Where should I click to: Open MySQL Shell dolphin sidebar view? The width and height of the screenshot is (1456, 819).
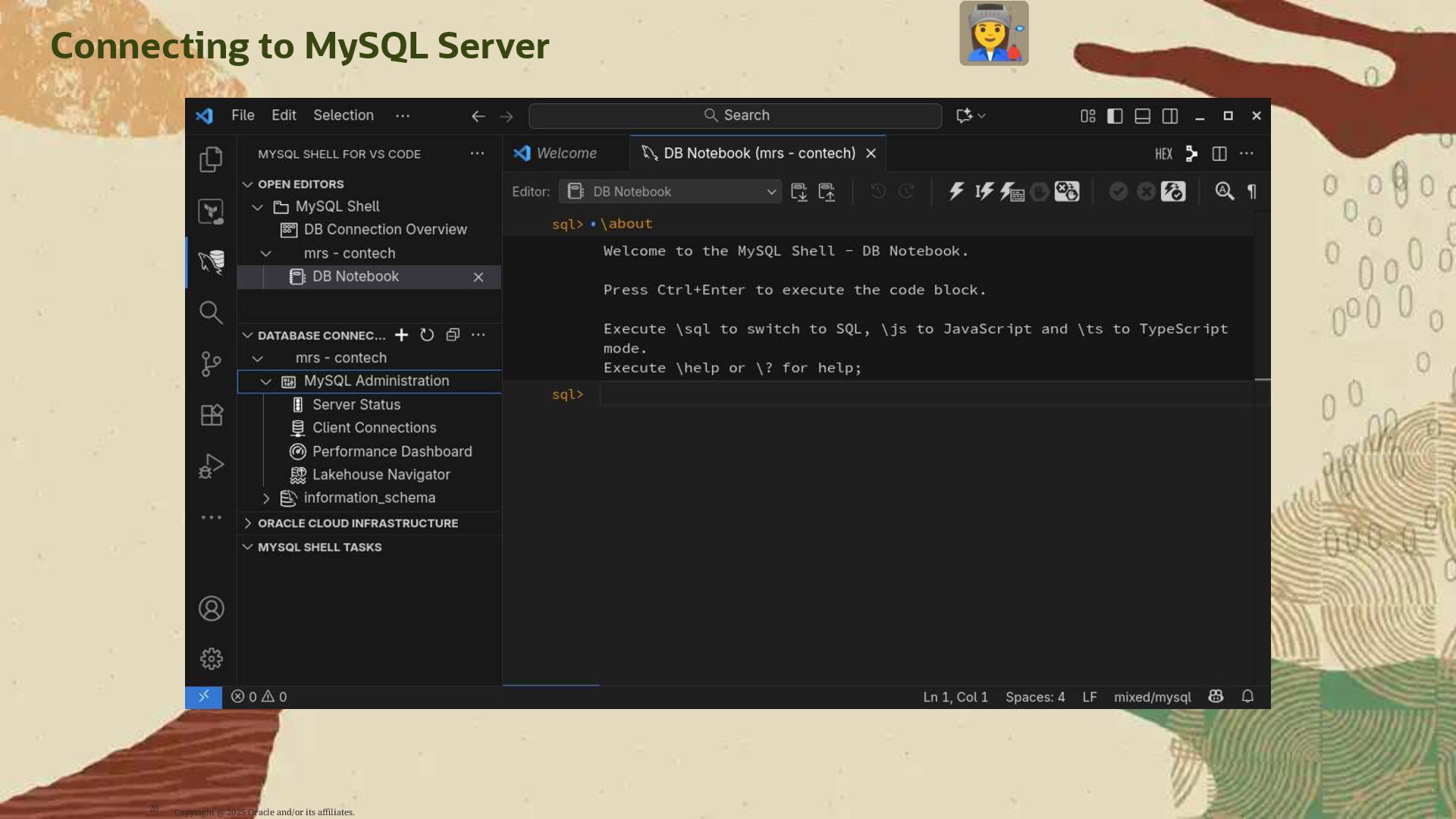pos(211,262)
